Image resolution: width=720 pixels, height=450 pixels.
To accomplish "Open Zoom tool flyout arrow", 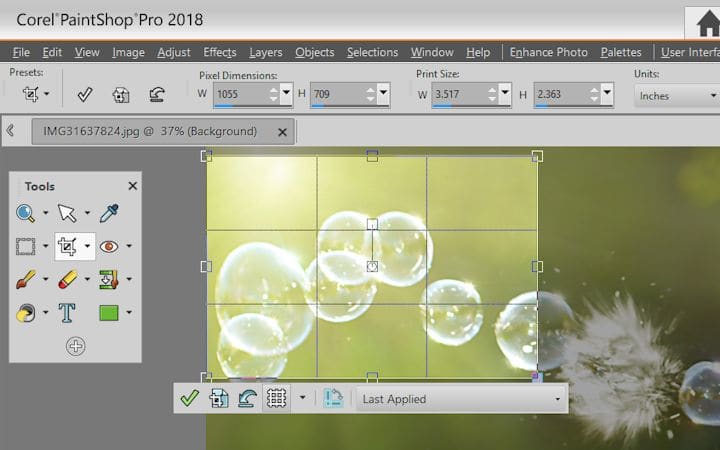I will [x=45, y=213].
